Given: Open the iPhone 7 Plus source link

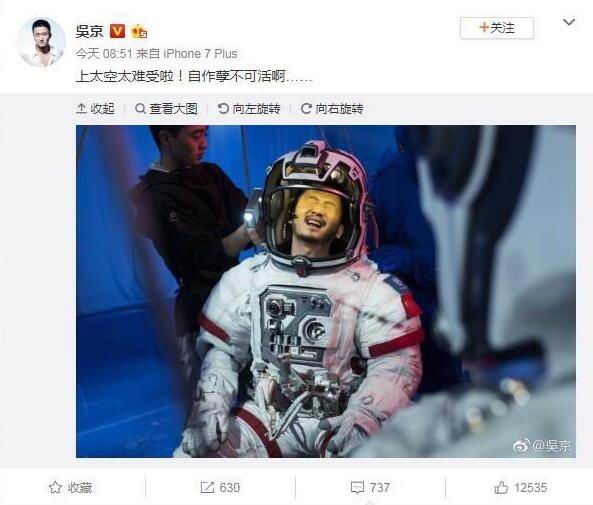Looking at the screenshot, I should [x=200, y=54].
